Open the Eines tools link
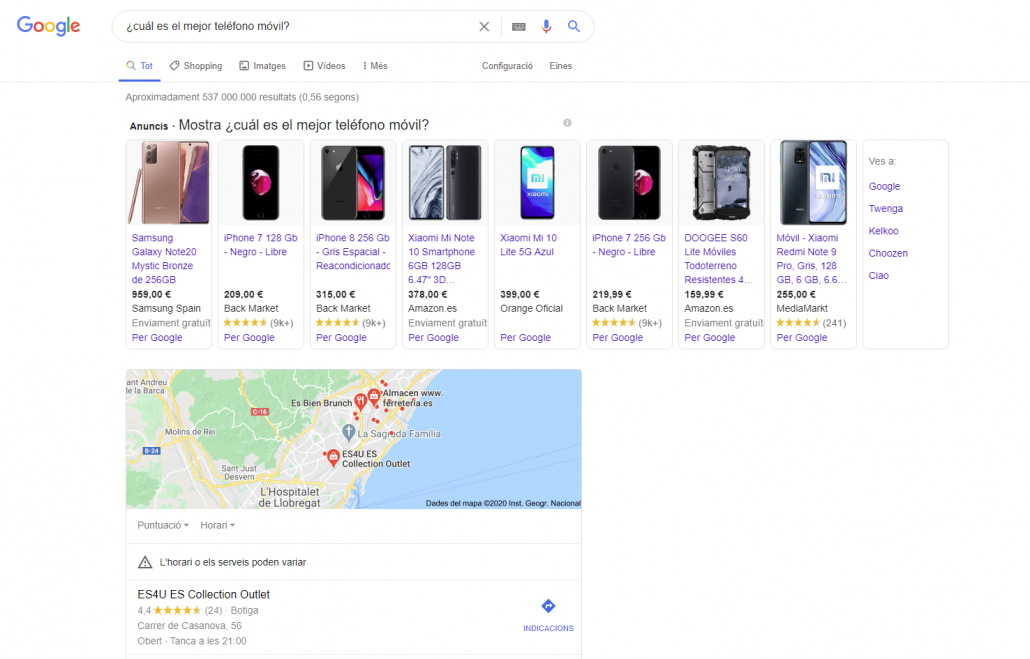 click(x=561, y=66)
